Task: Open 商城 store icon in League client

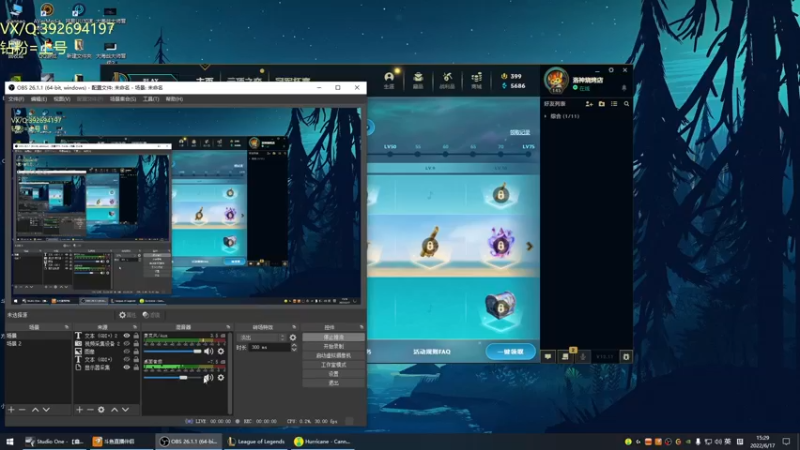Action: click(x=477, y=80)
